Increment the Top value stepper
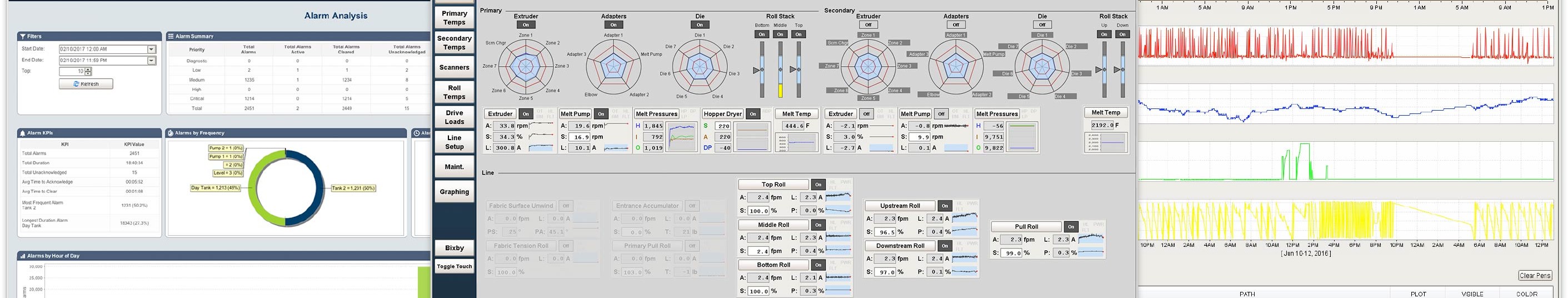Image resolution: width=1568 pixels, height=298 pixels. tap(88, 69)
